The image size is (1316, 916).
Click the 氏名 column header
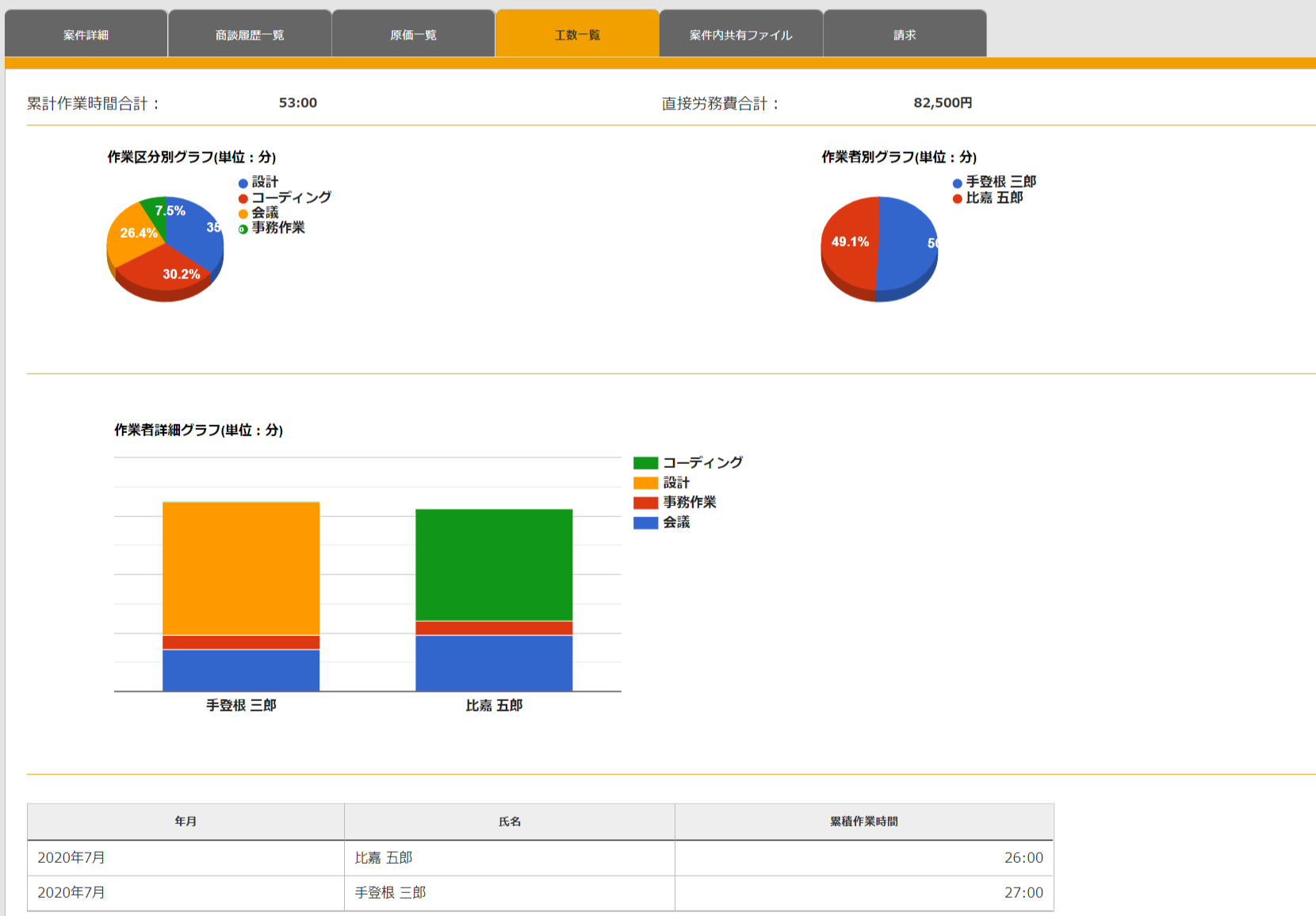click(510, 822)
